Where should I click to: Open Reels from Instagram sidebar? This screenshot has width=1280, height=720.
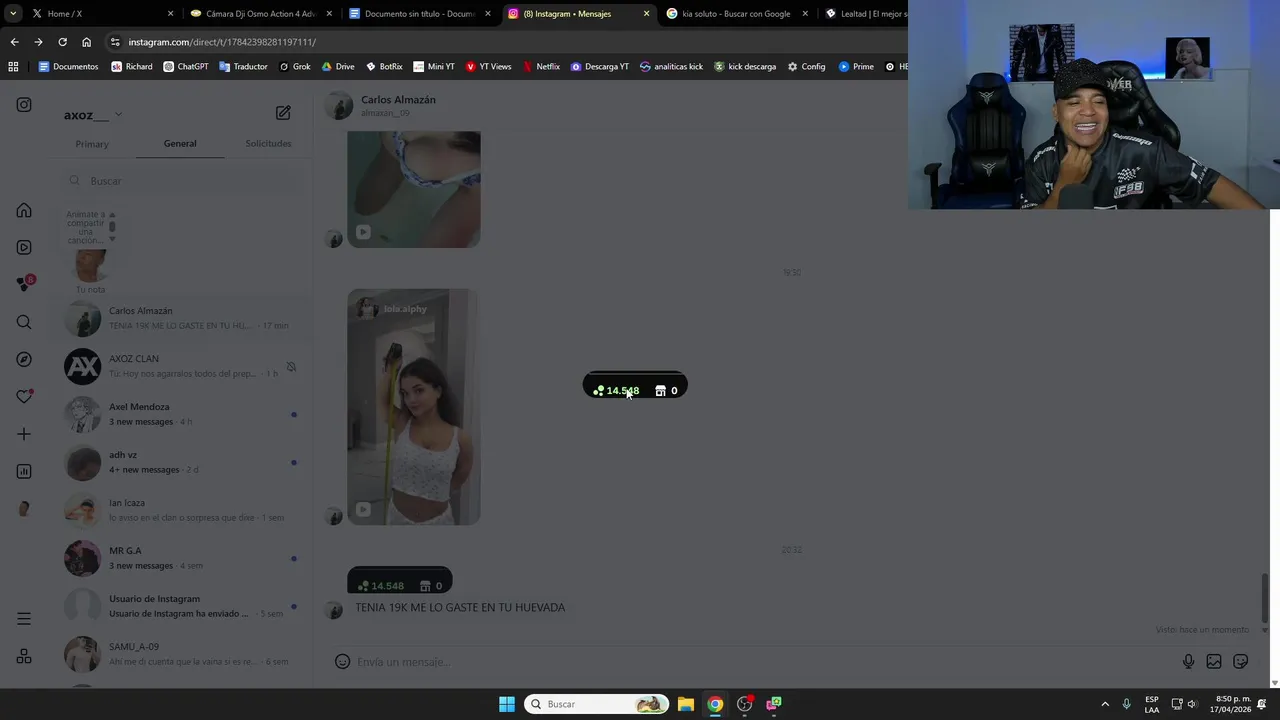(24, 247)
